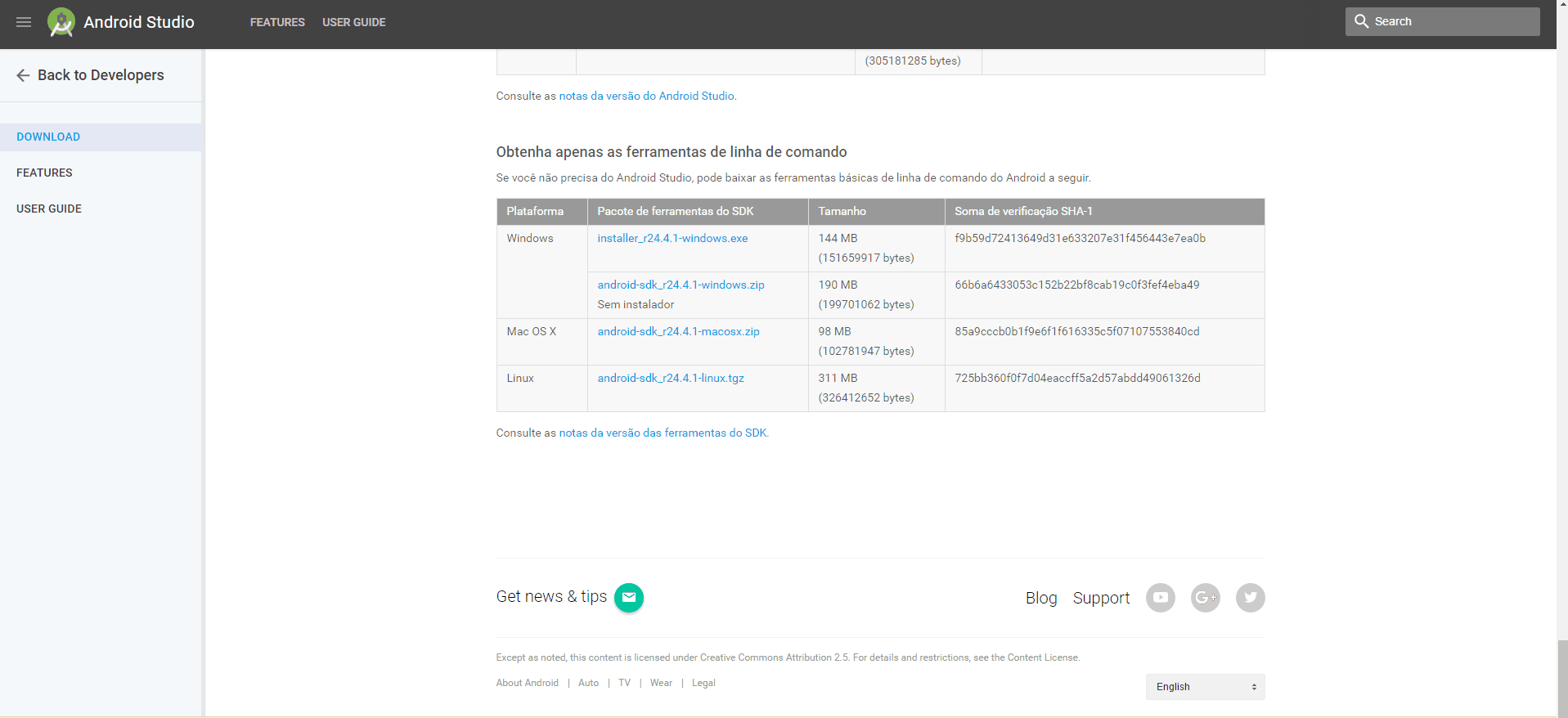The width and height of the screenshot is (1568, 718).
Task: Open FEATURES in the top navigation bar
Action: [277, 22]
